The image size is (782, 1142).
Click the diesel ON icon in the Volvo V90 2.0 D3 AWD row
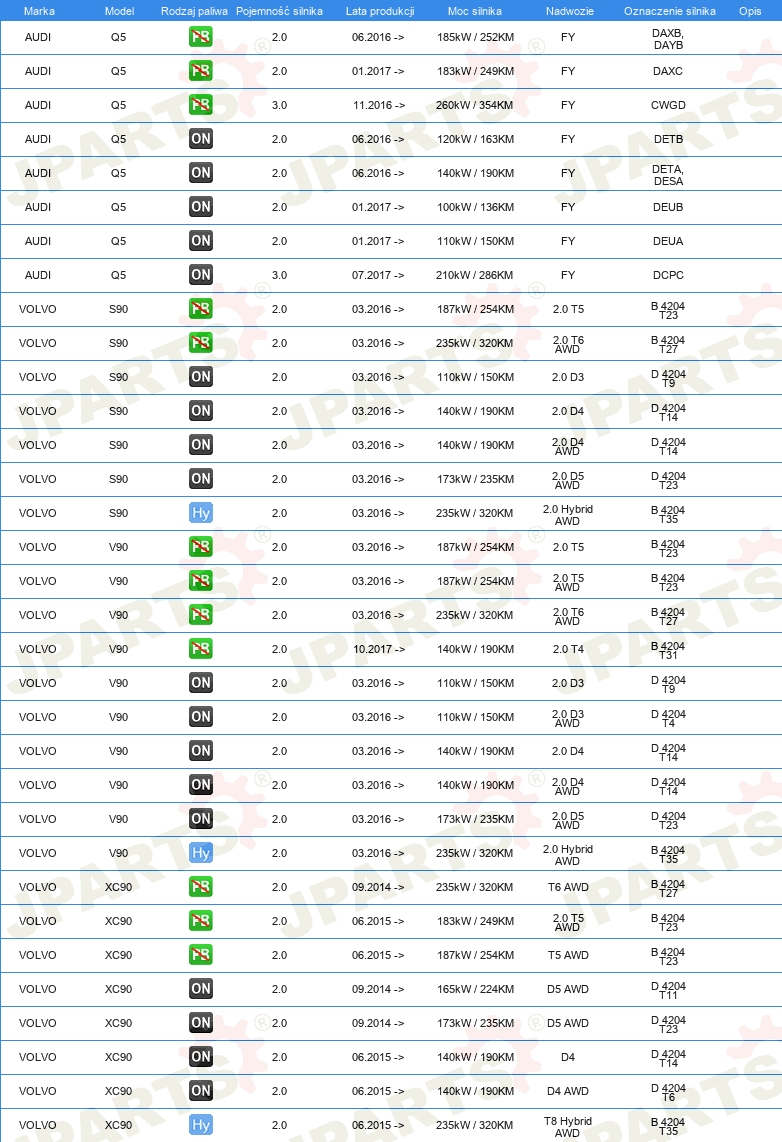pos(201,717)
